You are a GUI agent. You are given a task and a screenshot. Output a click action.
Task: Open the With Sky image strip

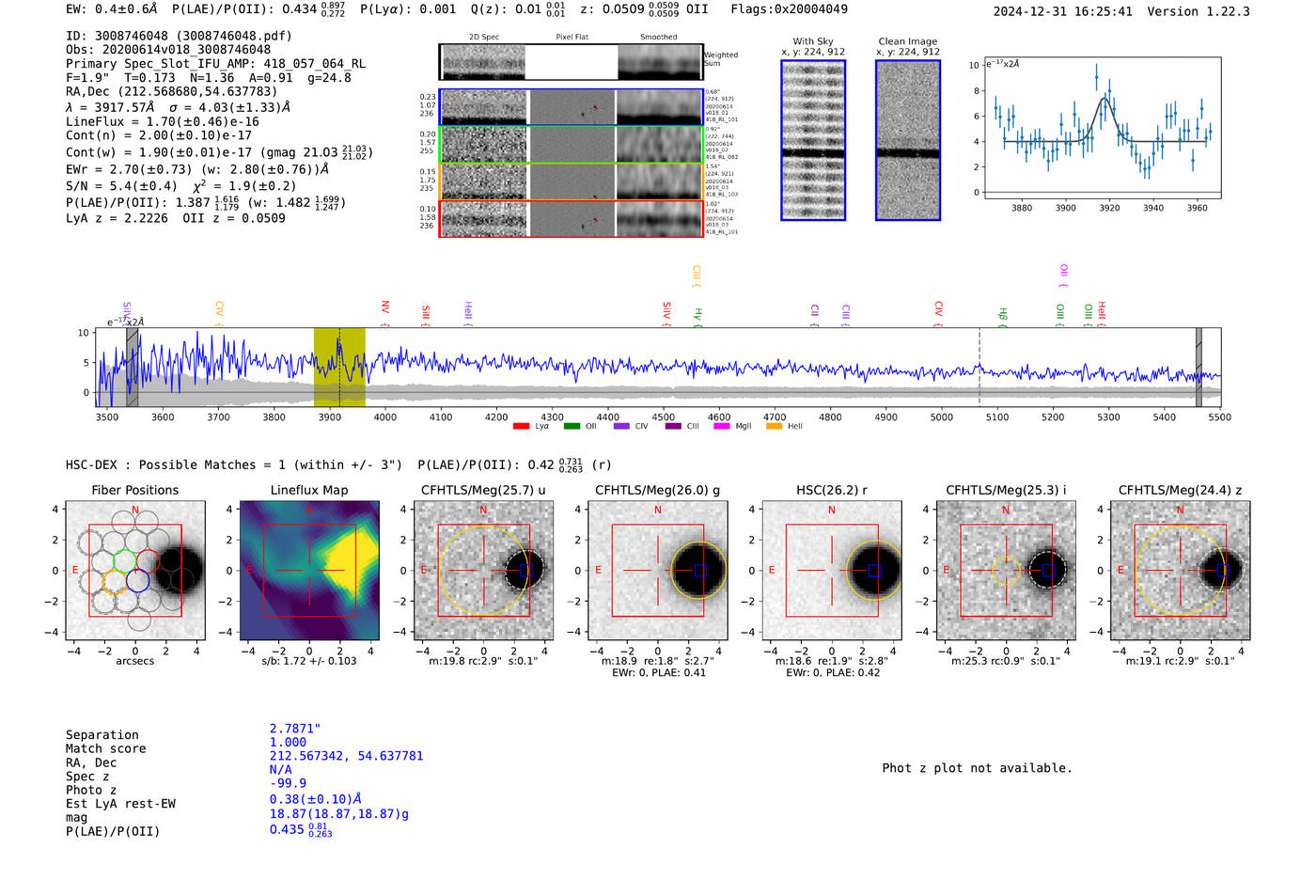(813, 140)
